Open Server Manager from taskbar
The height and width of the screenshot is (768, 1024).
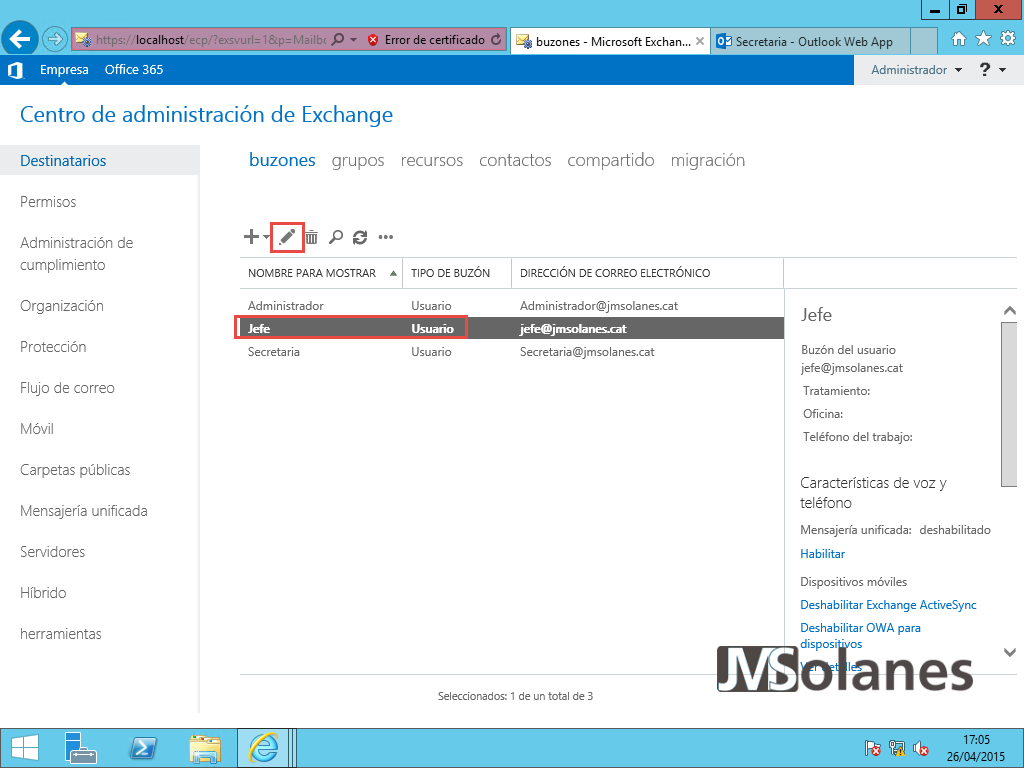80,748
